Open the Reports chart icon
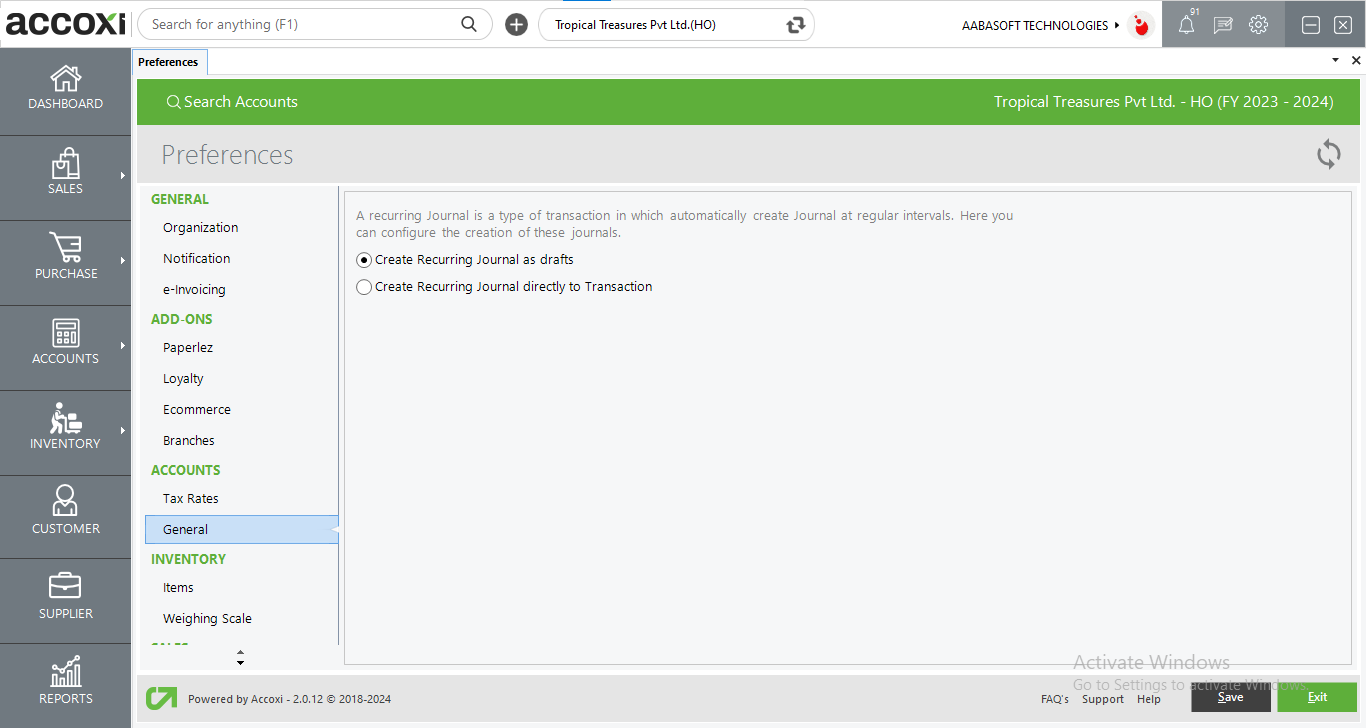The height and width of the screenshot is (728, 1366). (65, 673)
